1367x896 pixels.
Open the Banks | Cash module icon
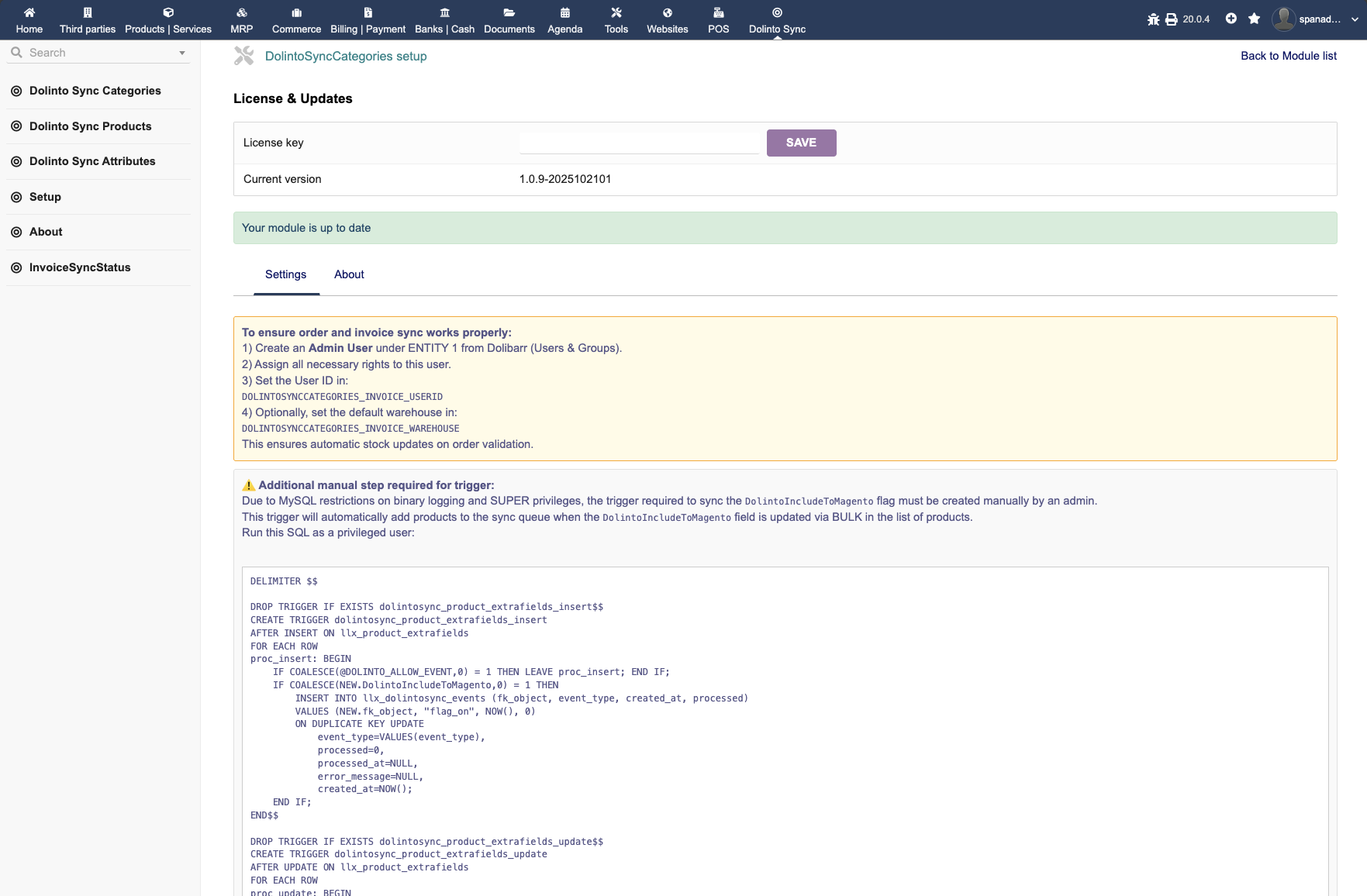444,12
